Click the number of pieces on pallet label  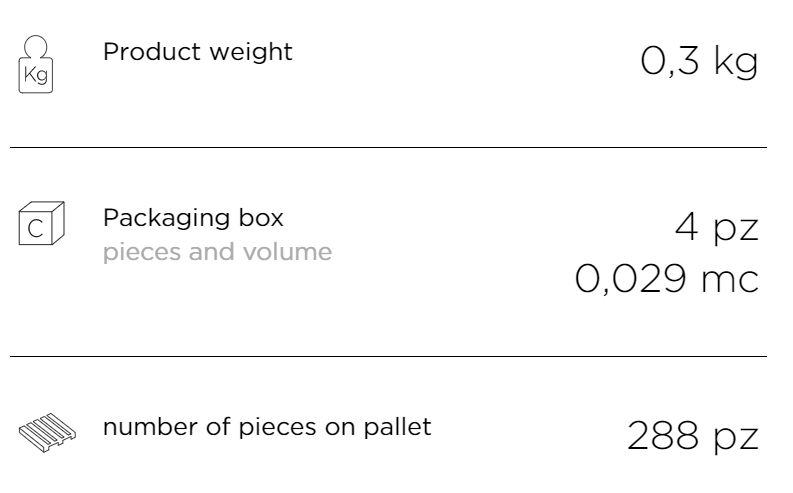[267, 427]
